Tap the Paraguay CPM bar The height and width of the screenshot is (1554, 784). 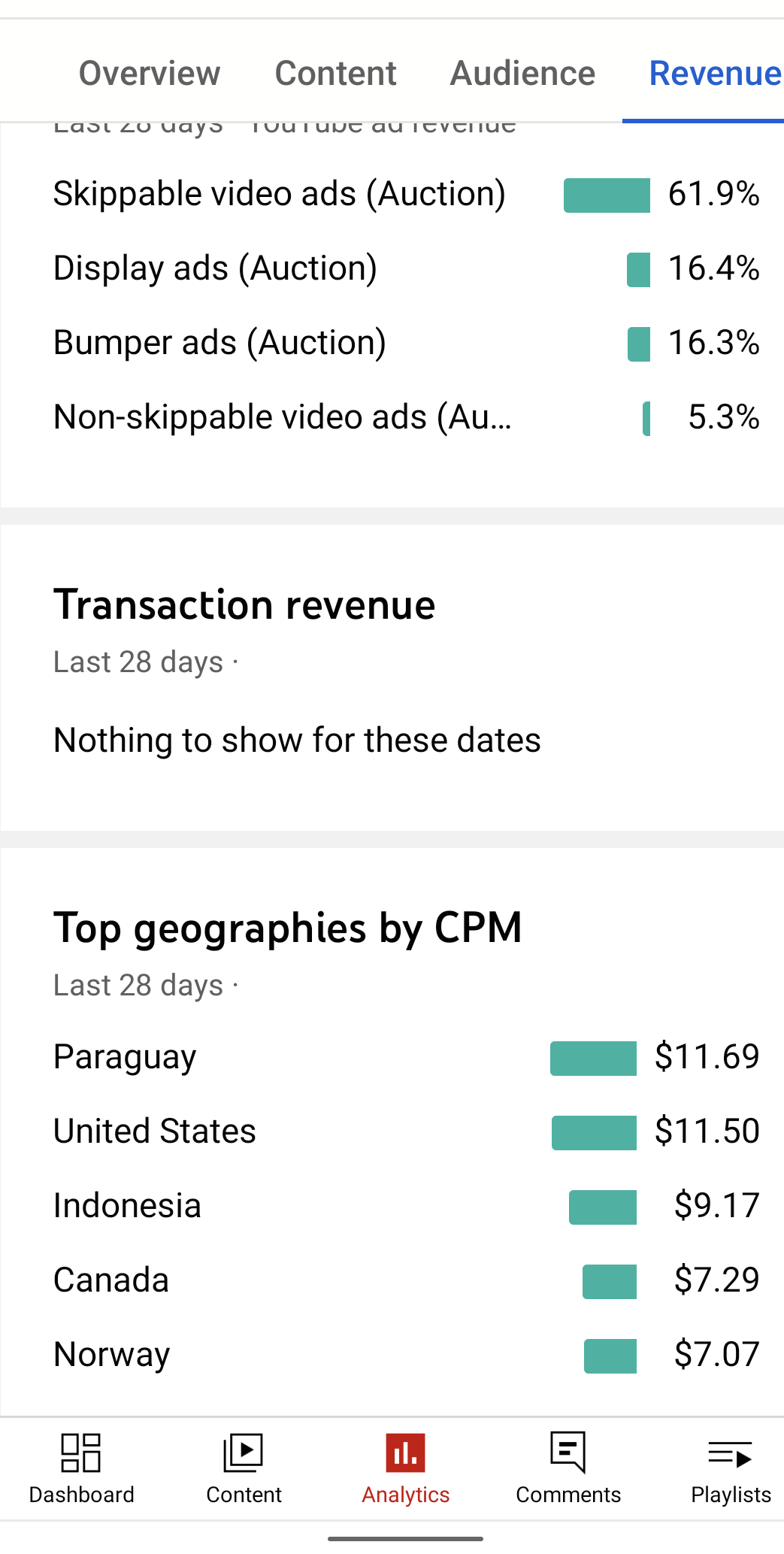click(593, 1058)
